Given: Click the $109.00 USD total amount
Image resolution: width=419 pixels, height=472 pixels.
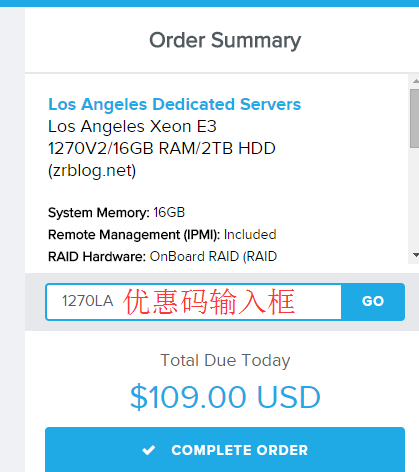Looking at the screenshot, I should (x=225, y=397).
